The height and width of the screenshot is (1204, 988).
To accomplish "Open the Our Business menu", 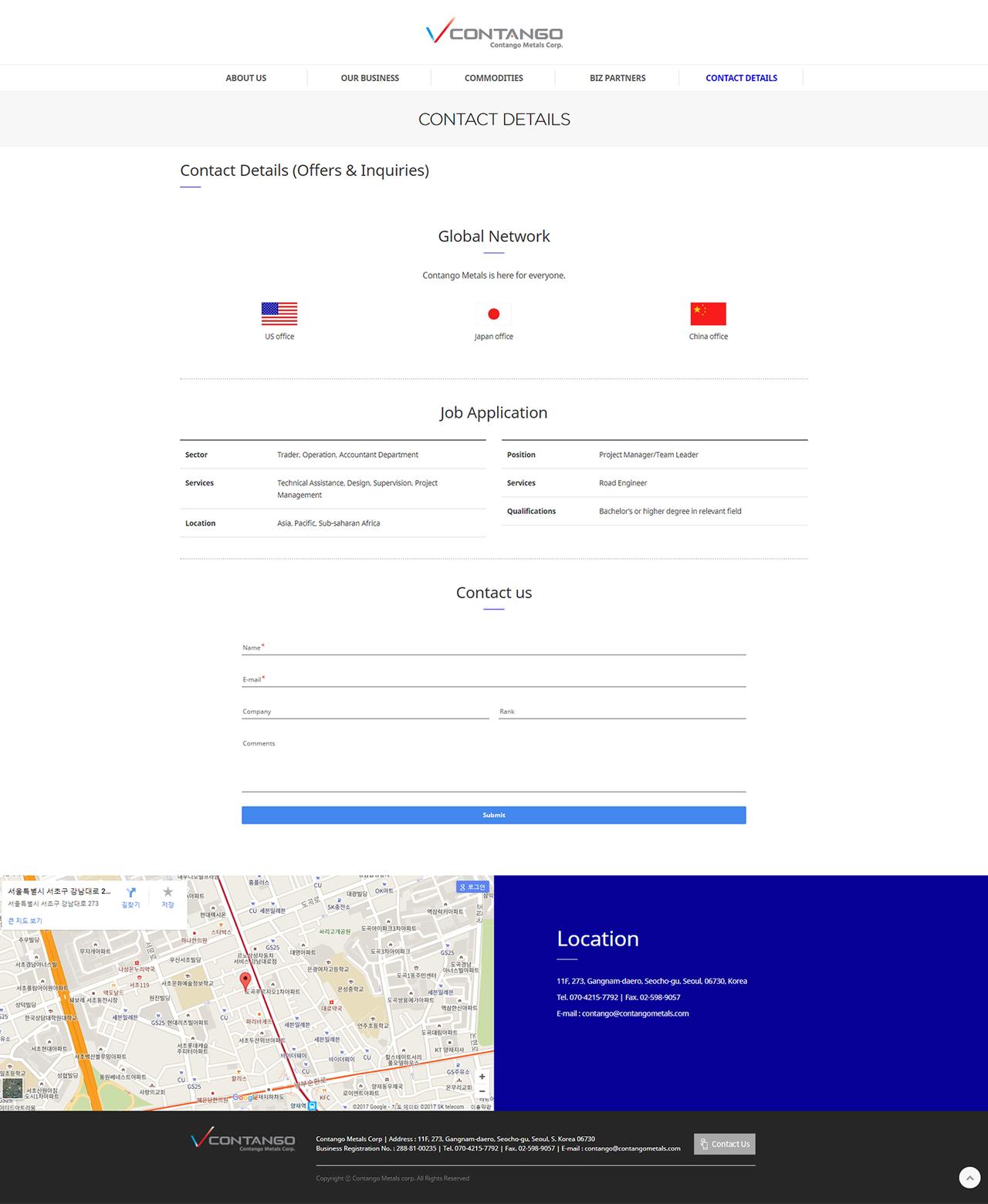I will tap(370, 78).
